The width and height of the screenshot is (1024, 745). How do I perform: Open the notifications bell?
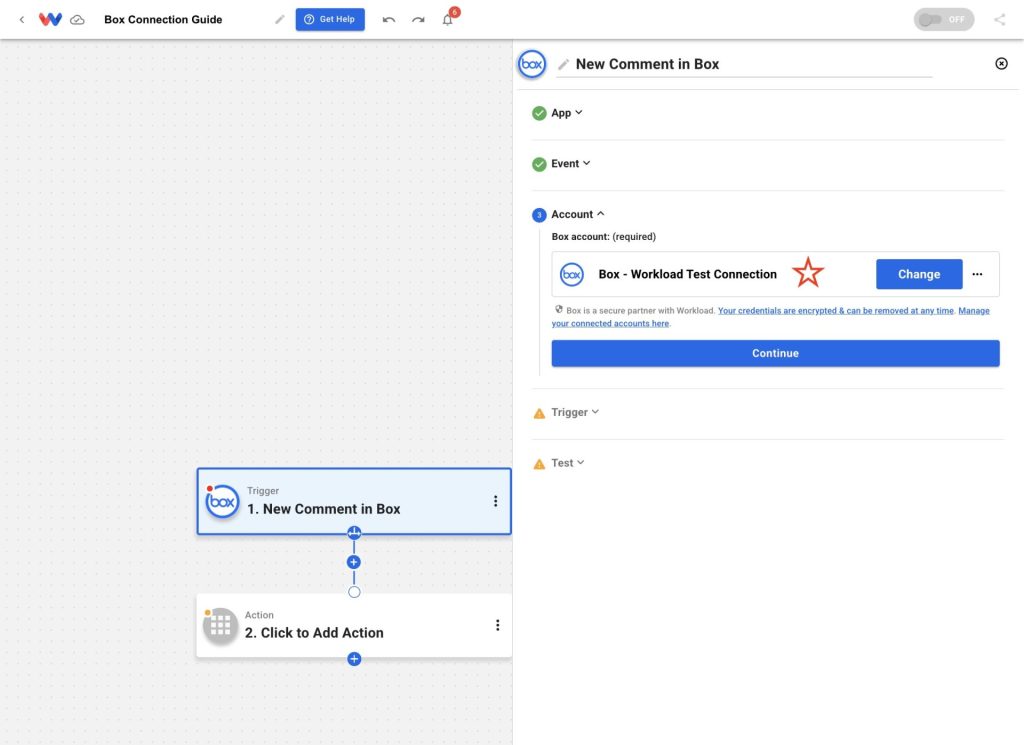[448, 20]
